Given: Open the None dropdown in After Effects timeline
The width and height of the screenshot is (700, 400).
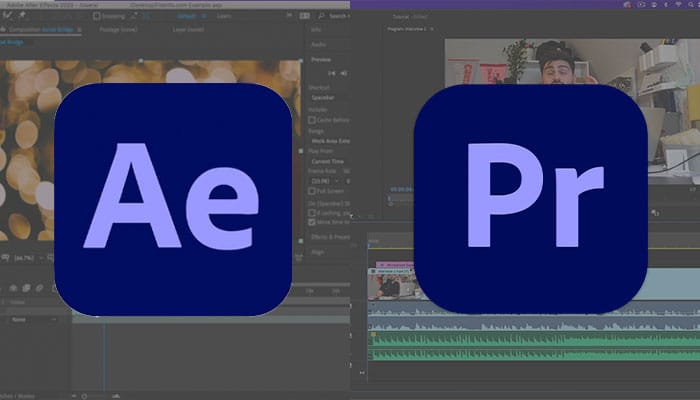Looking at the screenshot, I should 33,320.
